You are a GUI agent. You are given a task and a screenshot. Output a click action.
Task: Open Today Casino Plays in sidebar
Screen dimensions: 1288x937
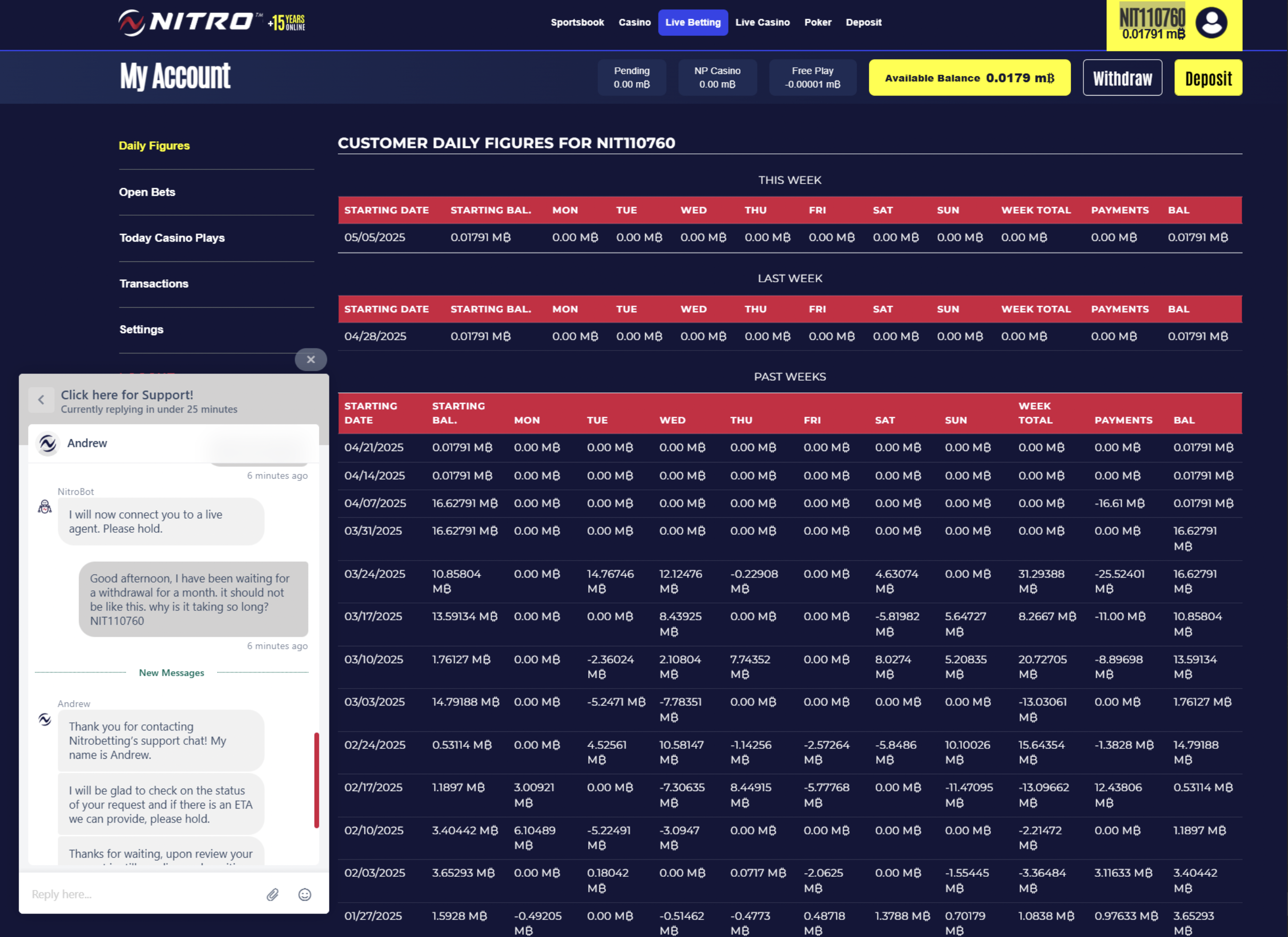pyautogui.click(x=172, y=238)
